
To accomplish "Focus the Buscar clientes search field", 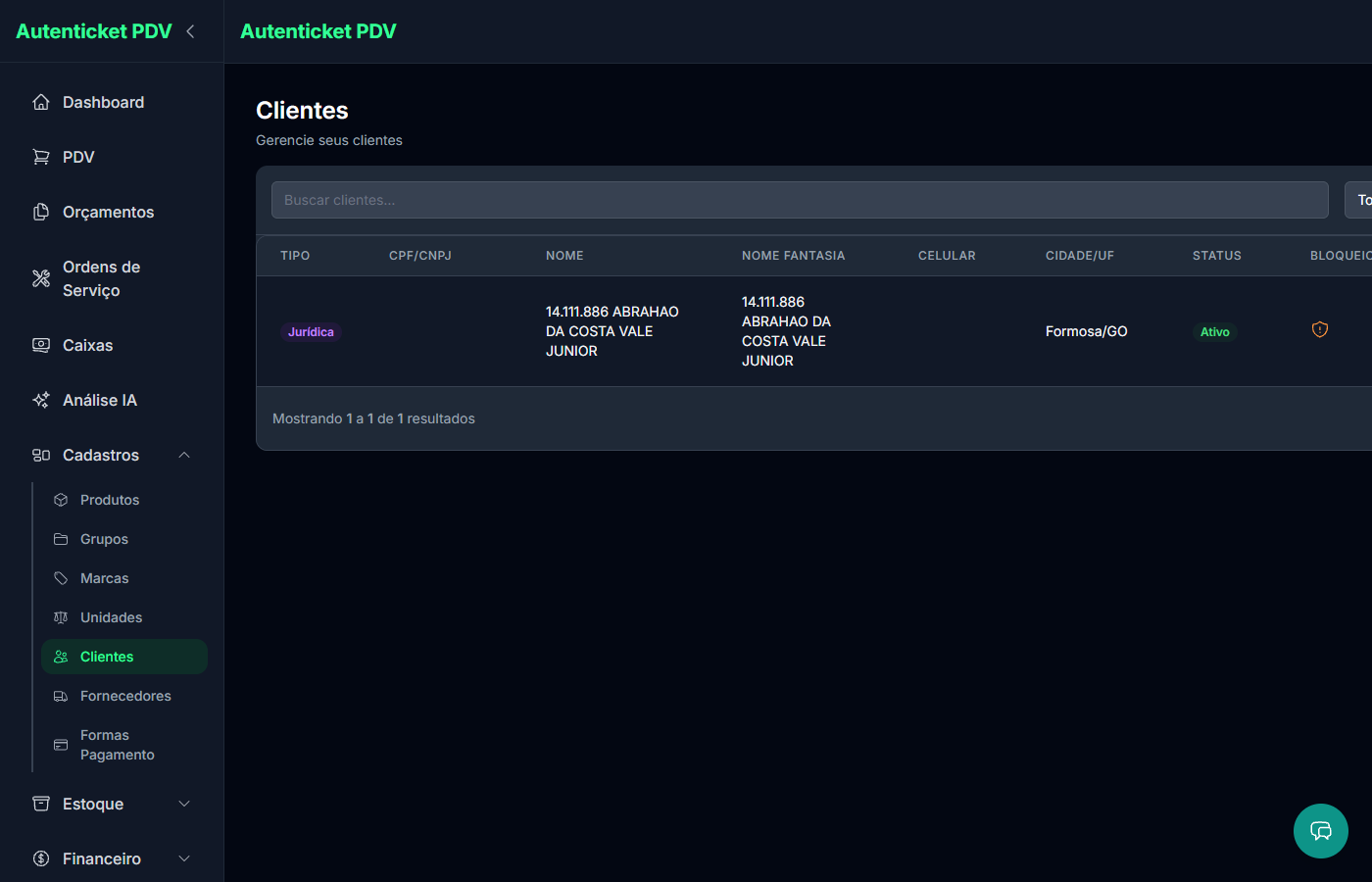I will 799,200.
